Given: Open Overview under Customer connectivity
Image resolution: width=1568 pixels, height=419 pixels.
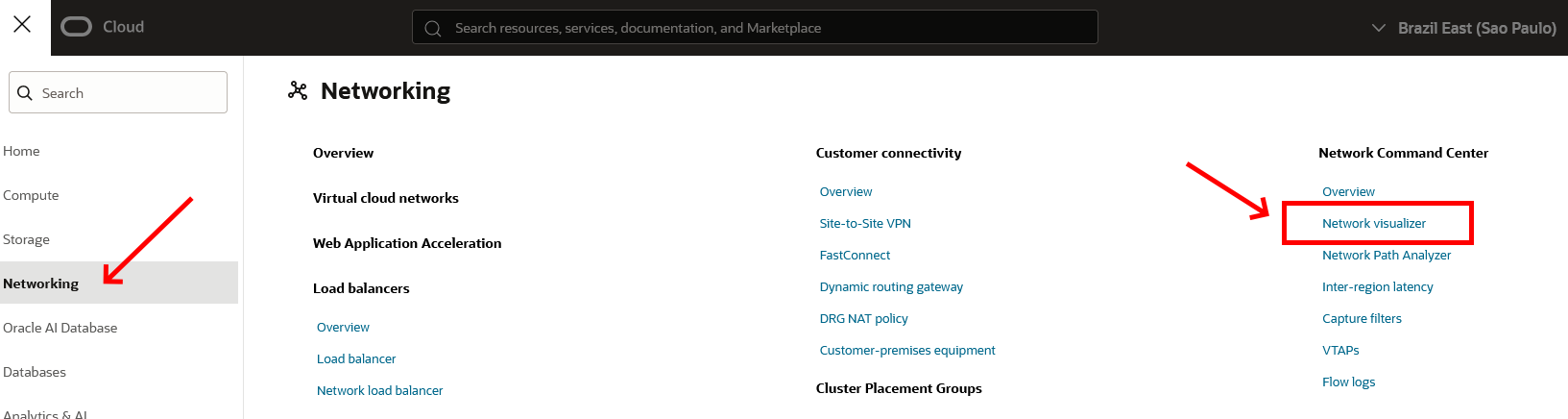Looking at the screenshot, I should tap(846, 191).
